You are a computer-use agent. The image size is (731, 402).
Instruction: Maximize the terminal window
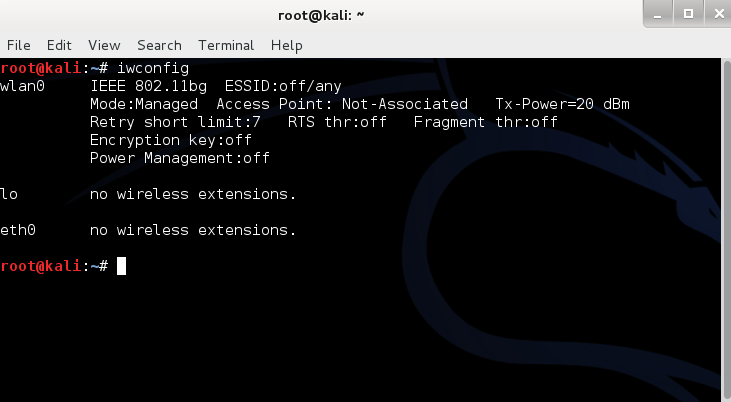pyautogui.click(x=688, y=14)
